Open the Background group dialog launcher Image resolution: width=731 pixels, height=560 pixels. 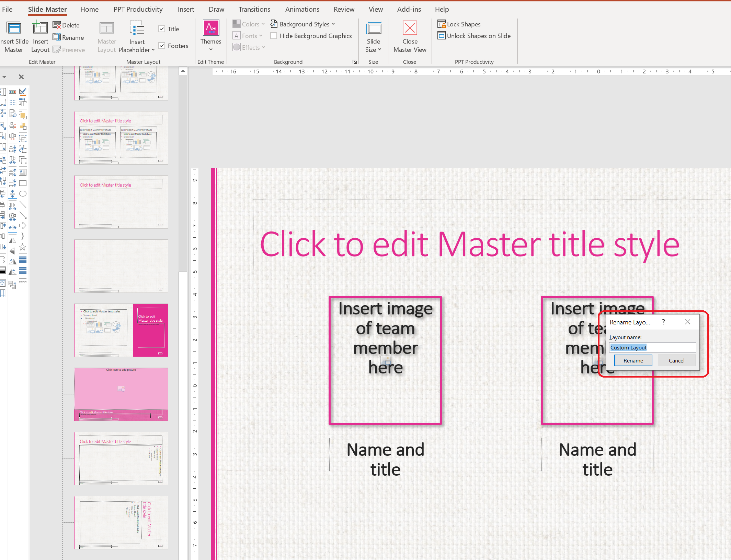coord(355,62)
